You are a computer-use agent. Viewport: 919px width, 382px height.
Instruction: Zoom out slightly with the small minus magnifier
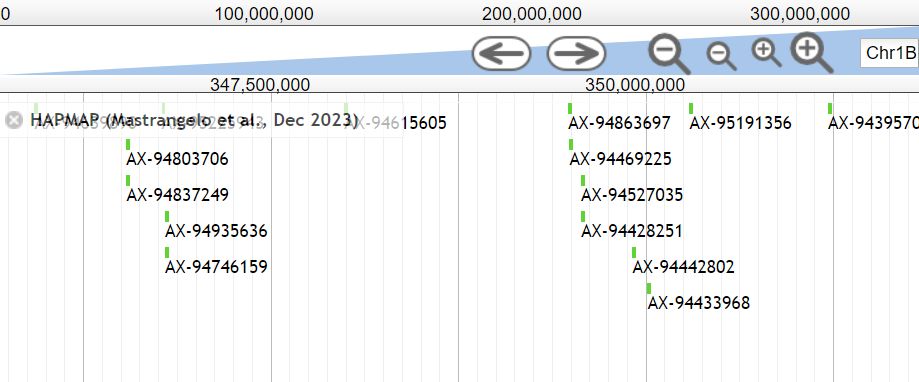coord(721,56)
